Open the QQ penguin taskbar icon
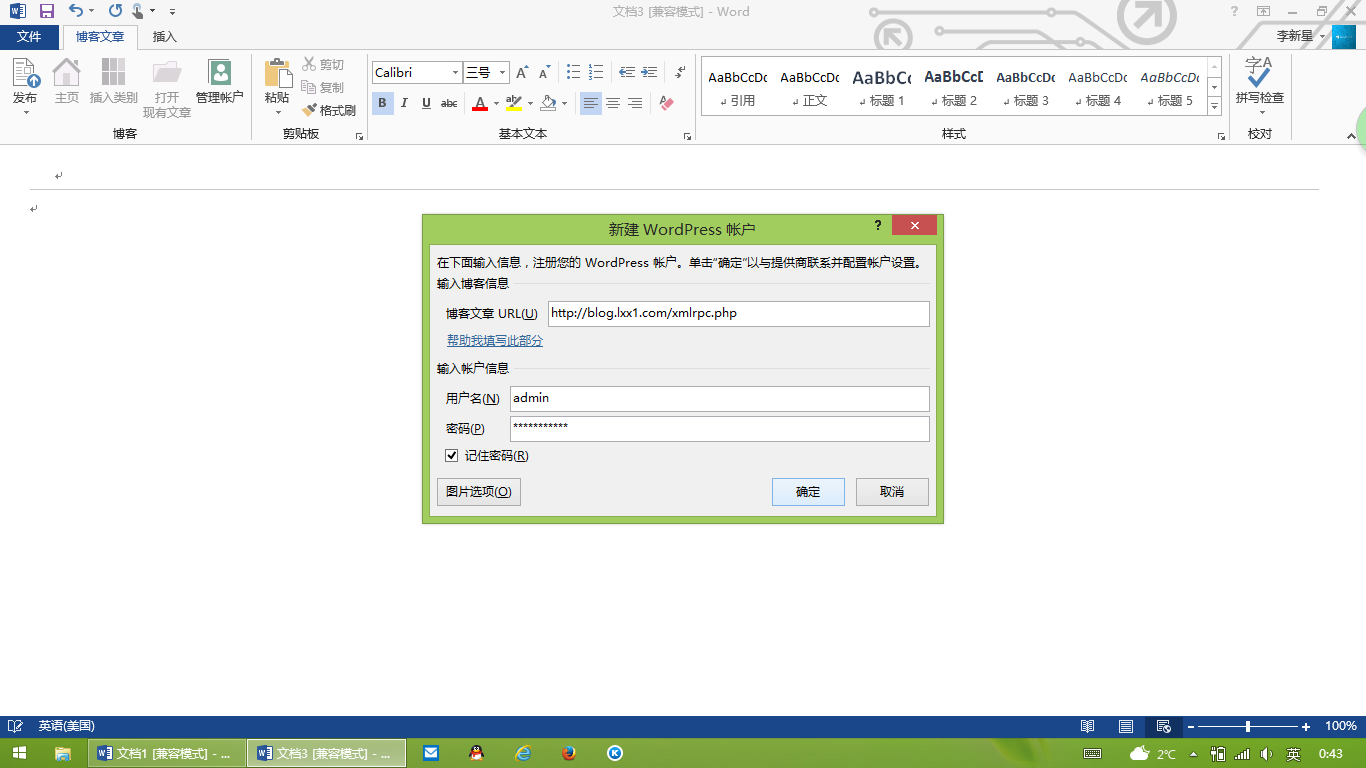 477,754
